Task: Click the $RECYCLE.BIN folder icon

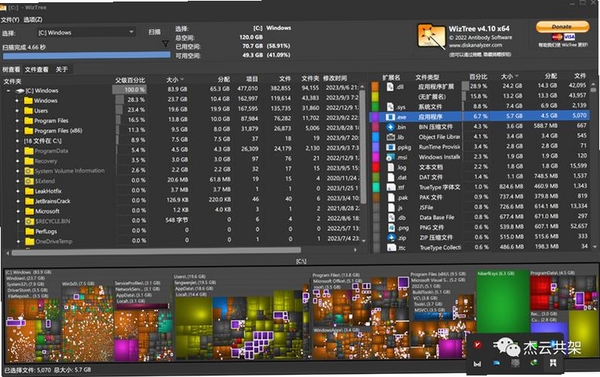Action: pos(29,221)
